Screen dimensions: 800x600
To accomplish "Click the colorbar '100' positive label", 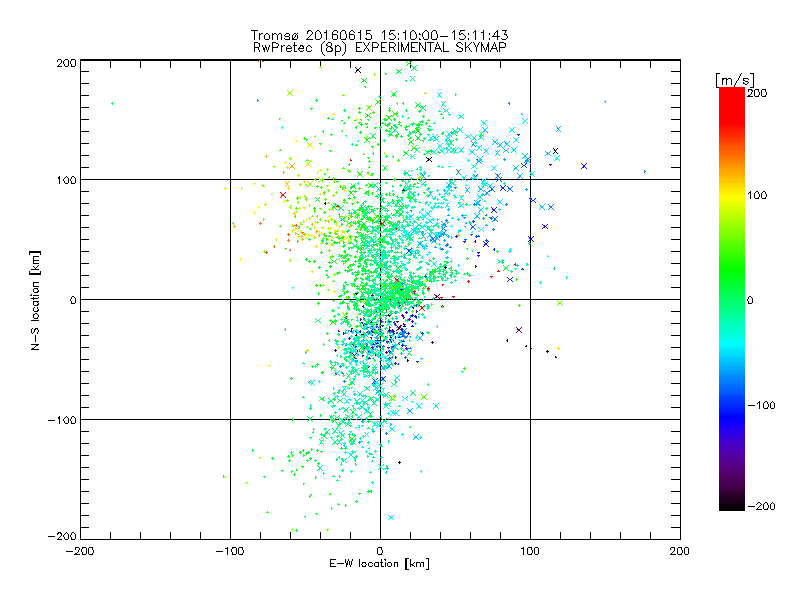I will coord(757,195).
